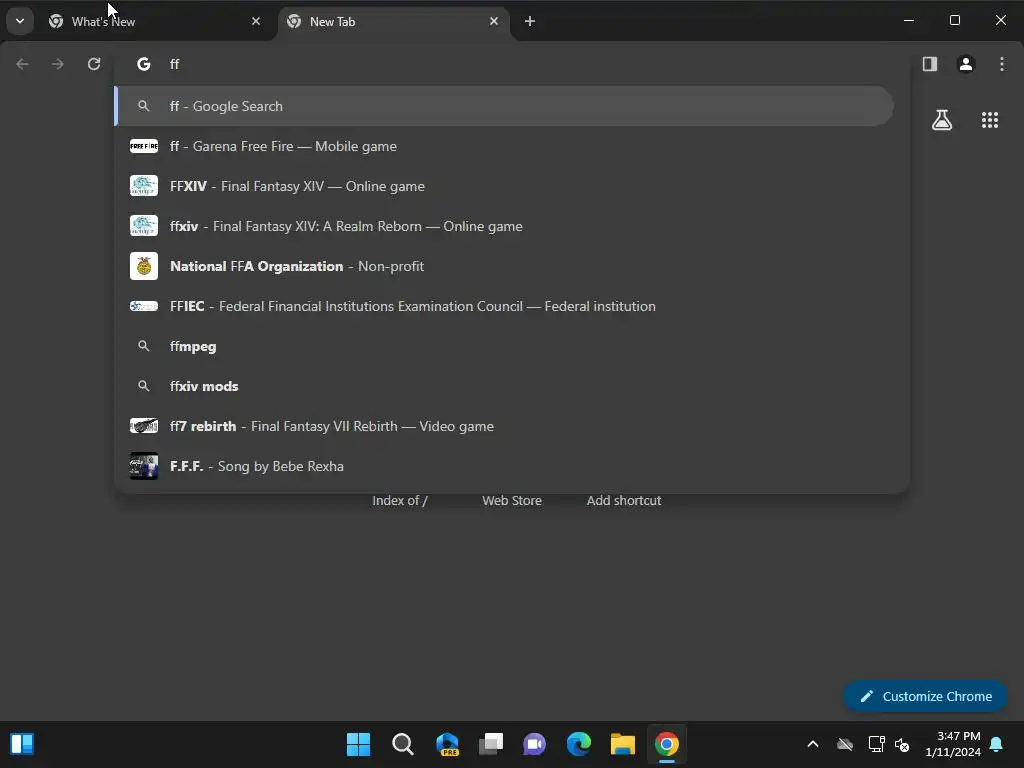The width and height of the screenshot is (1024, 768).
Task: Switch to the What's New tab
Action: 155,22
